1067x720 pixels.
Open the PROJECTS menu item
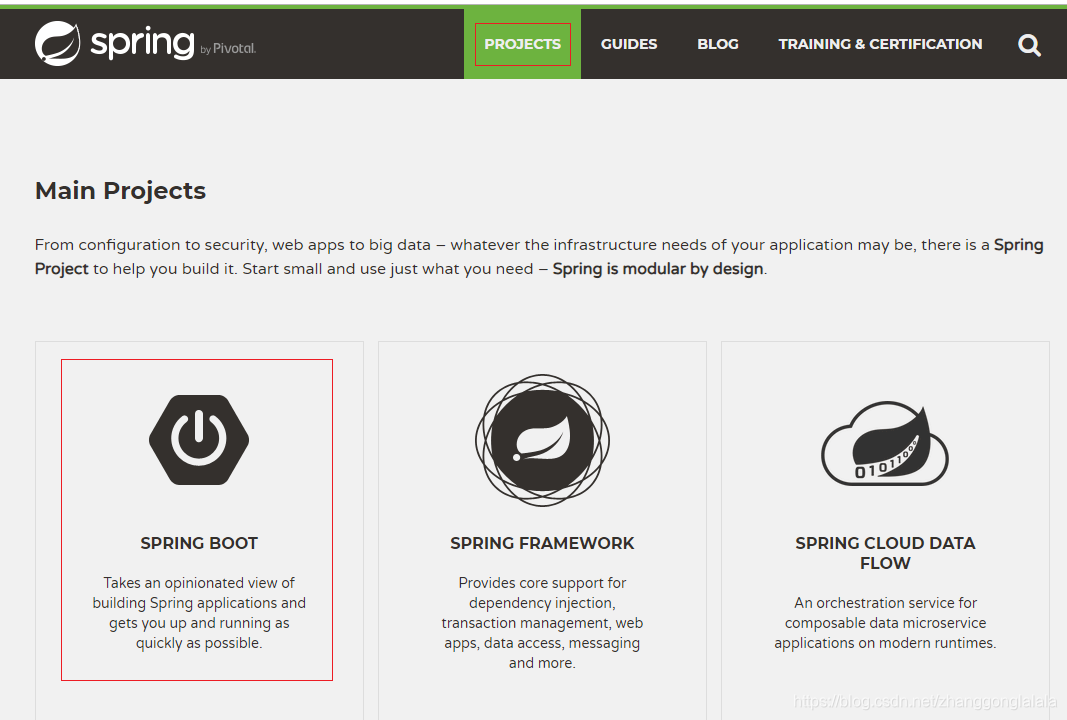tap(523, 44)
